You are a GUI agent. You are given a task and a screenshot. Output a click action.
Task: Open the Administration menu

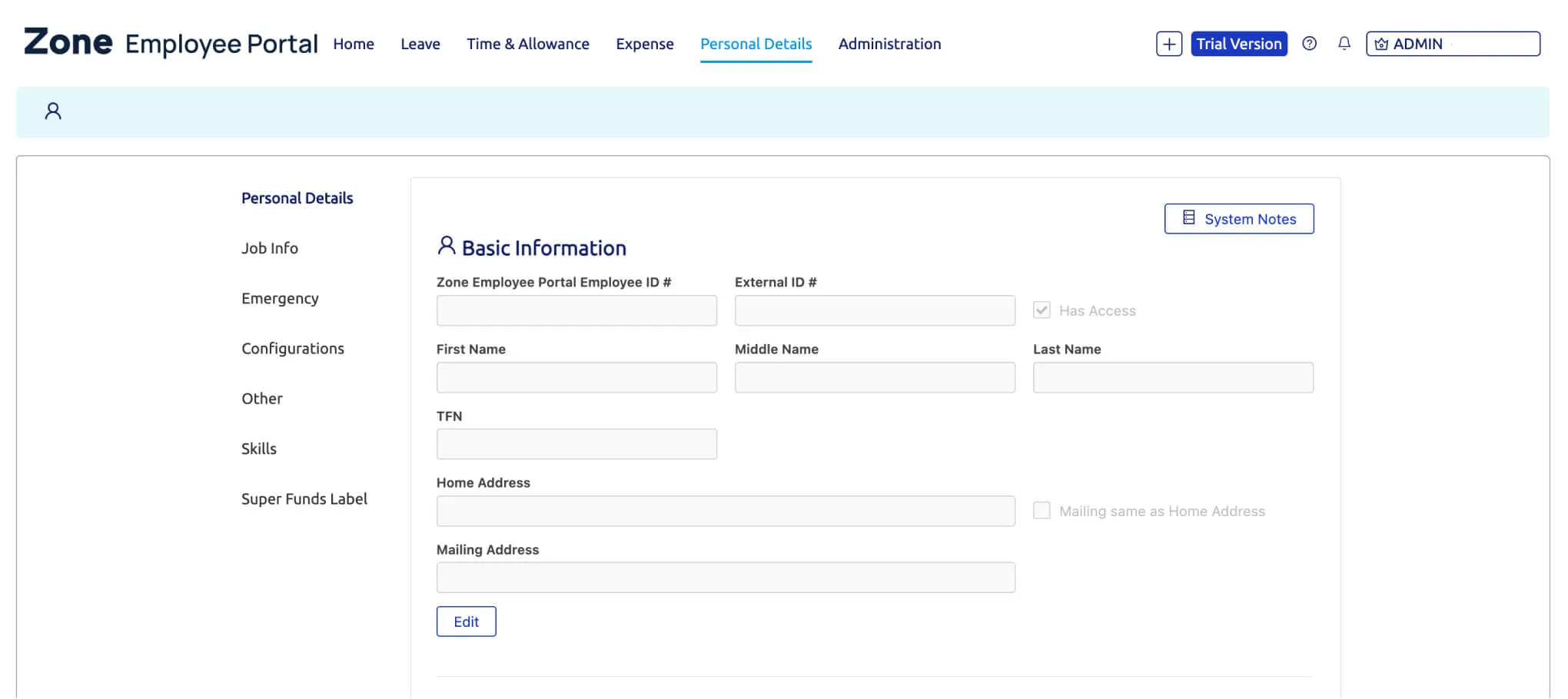click(x=889, y=44)
